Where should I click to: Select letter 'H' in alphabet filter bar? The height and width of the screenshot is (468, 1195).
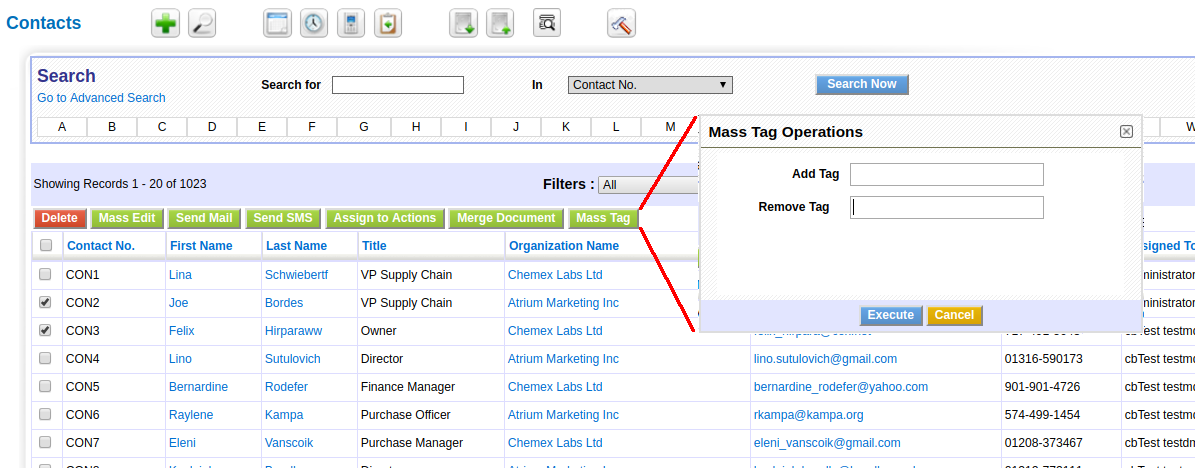[x=416, y=127]
